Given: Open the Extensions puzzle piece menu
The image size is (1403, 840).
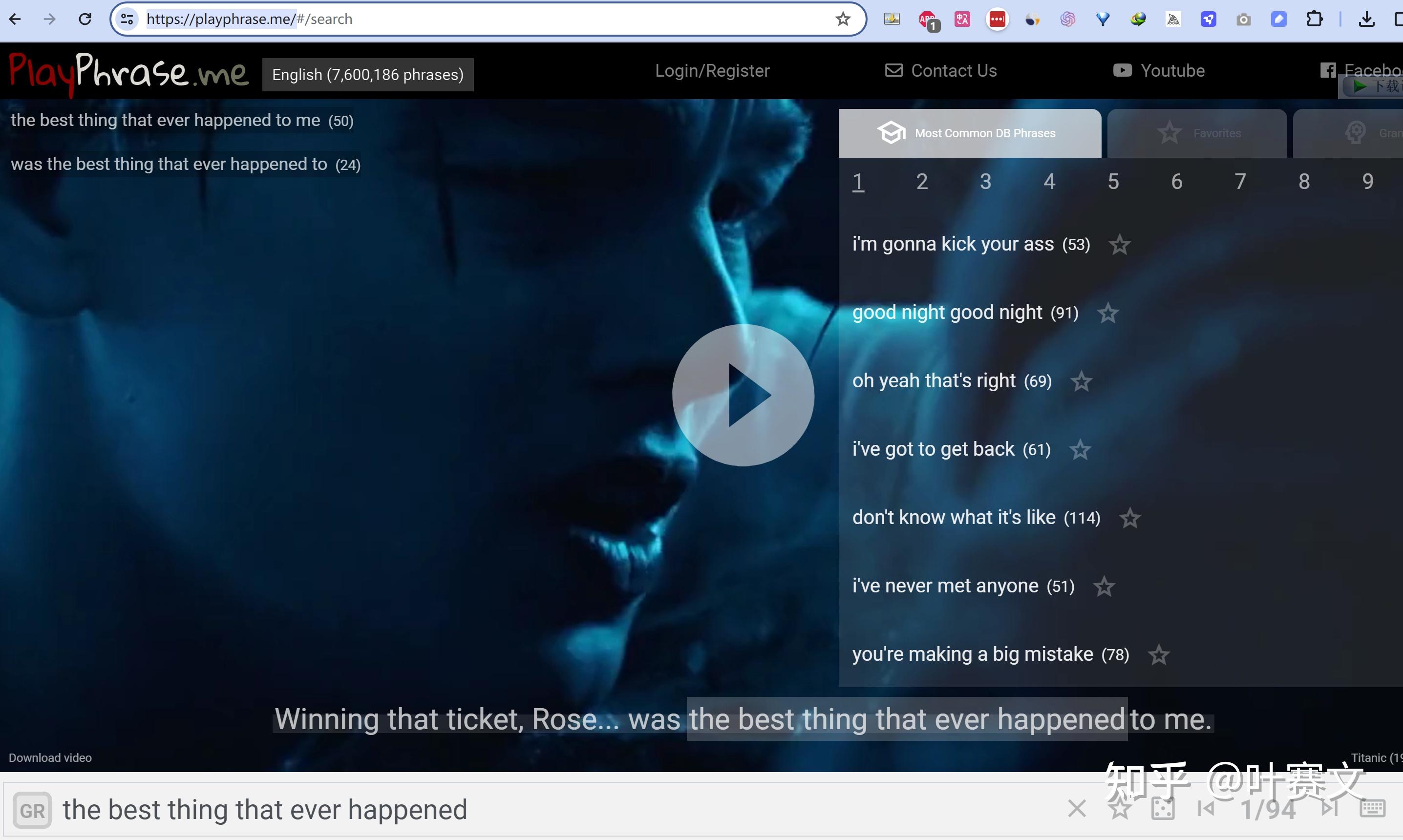Looking at the screenshot, I should tap(1315, 19).
